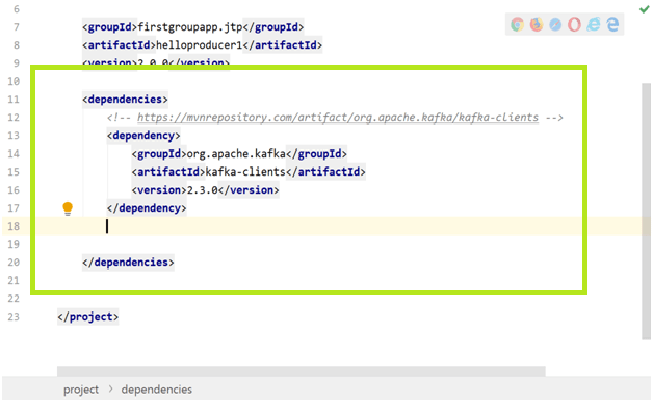Open preview in Chrome browser icon
662x401 pixels.
coord(517,24)
